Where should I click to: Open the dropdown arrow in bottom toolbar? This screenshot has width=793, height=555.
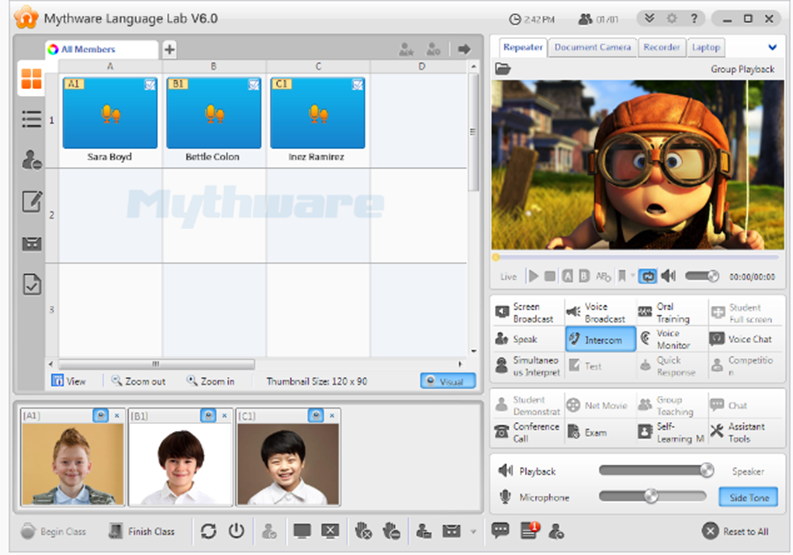point(472,531)
